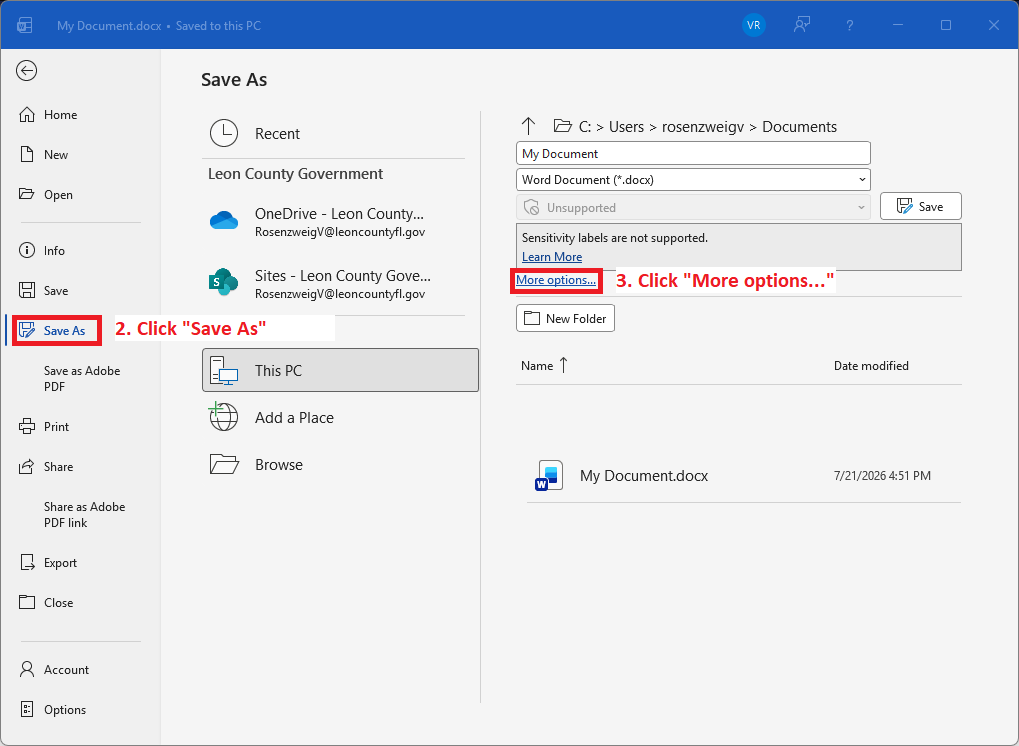
Task: Click the 7/21/2026 4:51 PM date
Action: pos(882,476)
